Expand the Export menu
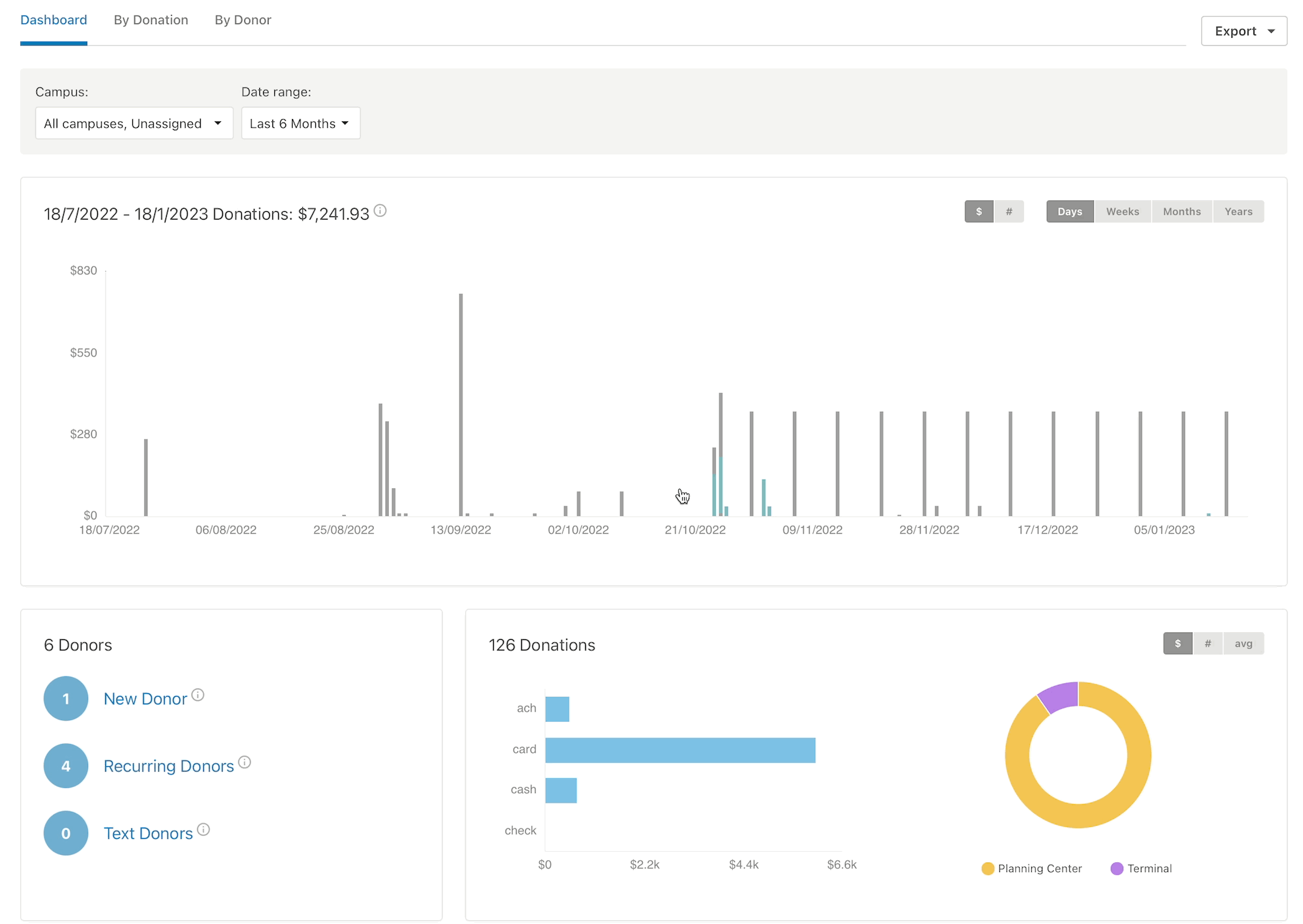This screenshot has width=1303, height=924. (x=1243, y=31)
